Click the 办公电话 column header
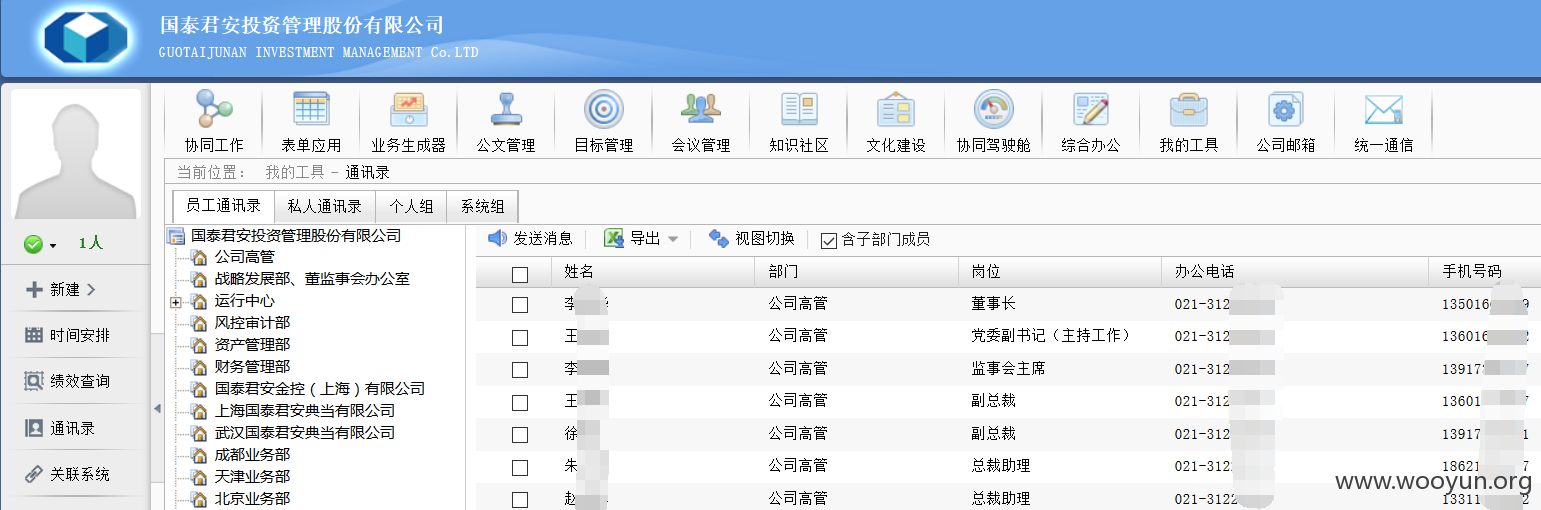The width and height of the screenshot is (1541, 510). pos(1295,272)
